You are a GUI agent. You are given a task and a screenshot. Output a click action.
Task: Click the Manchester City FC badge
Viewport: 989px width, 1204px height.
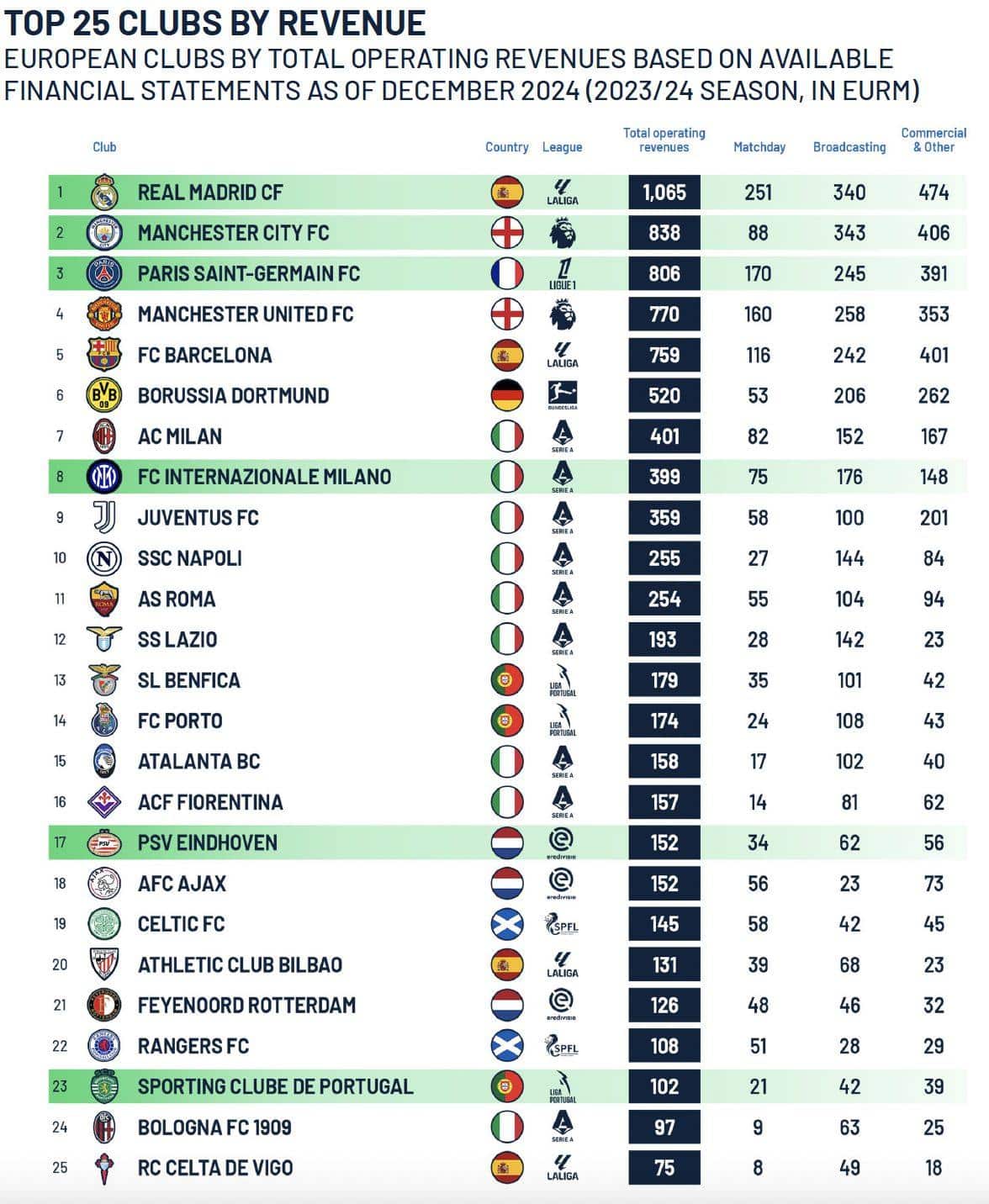[x=104, y=233]
